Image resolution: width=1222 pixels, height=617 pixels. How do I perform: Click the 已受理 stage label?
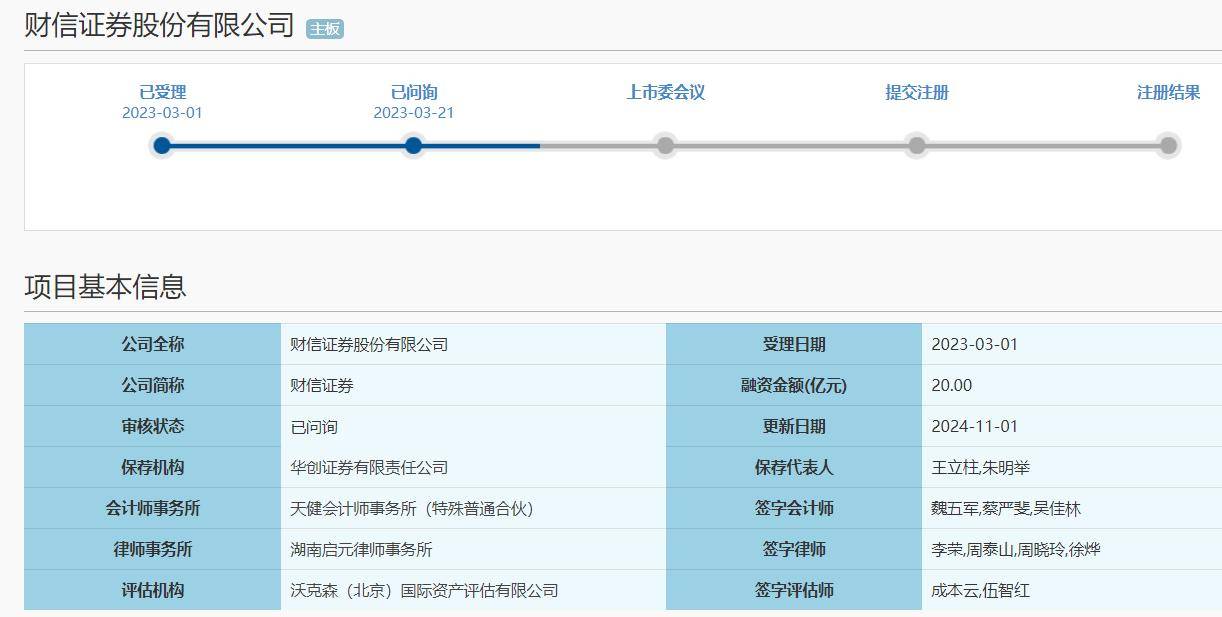coord(162,92)
